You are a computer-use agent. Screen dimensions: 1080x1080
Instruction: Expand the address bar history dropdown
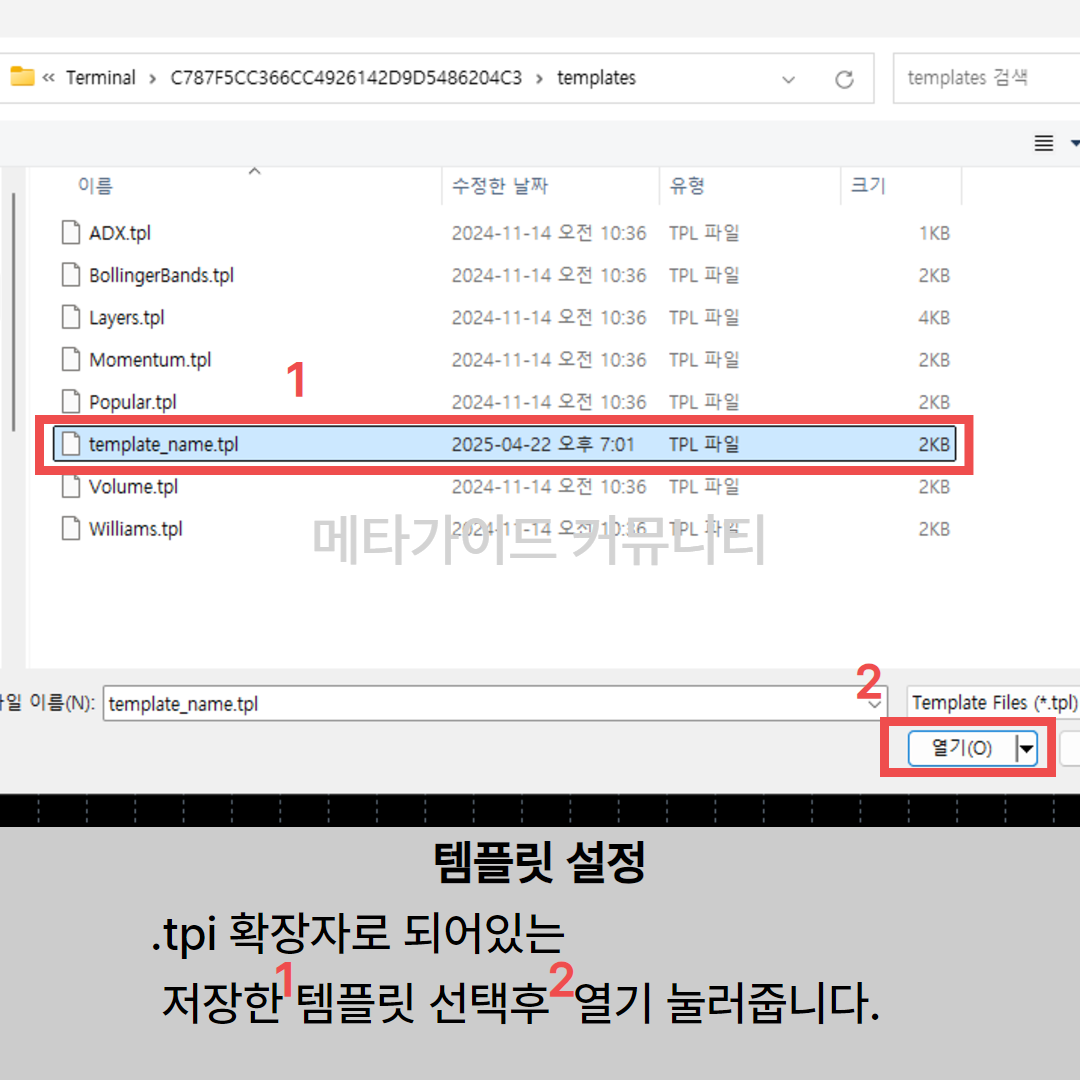(788, 79)
